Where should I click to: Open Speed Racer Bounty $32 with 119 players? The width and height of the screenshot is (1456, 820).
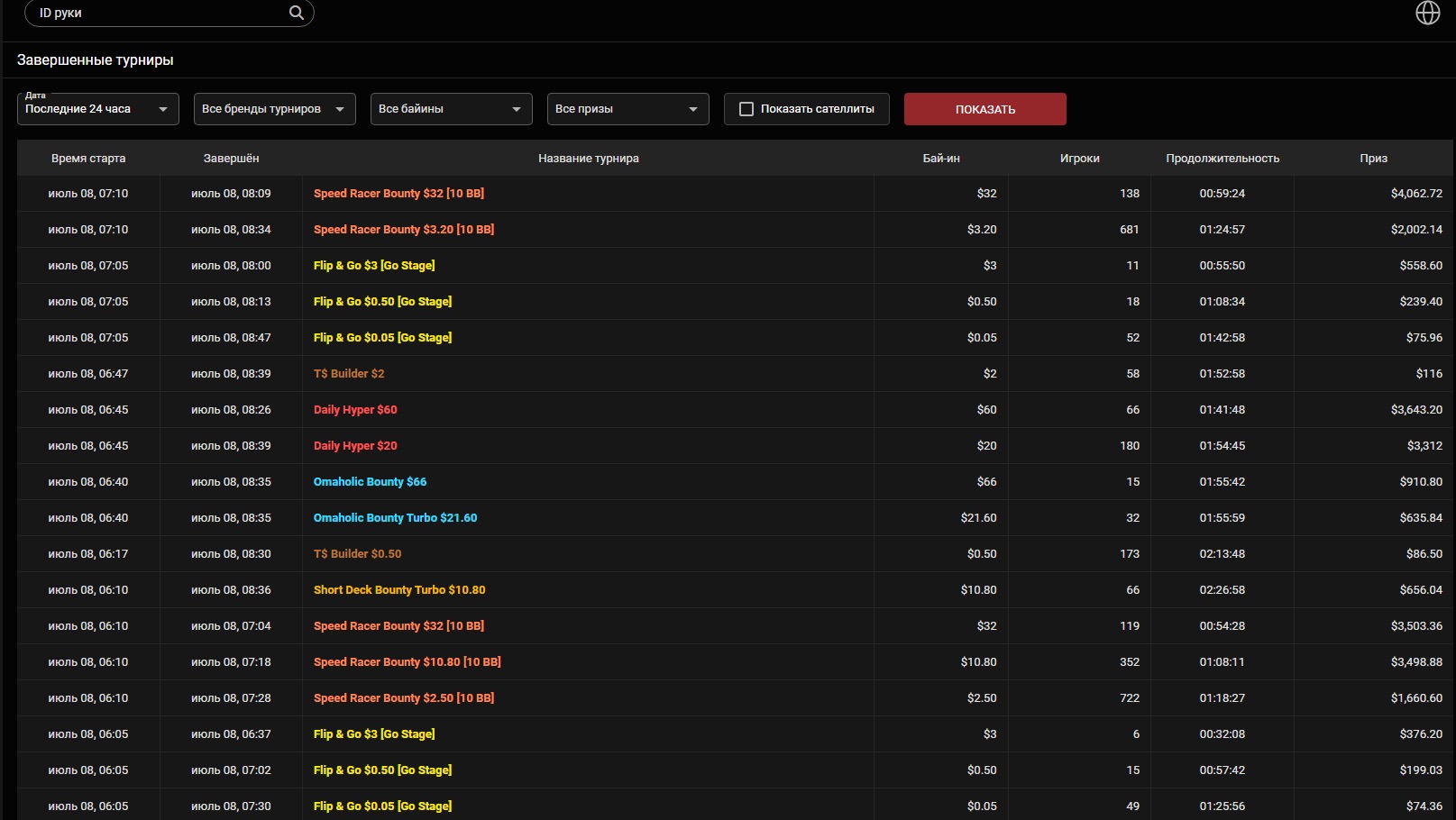tap(398, 626)
